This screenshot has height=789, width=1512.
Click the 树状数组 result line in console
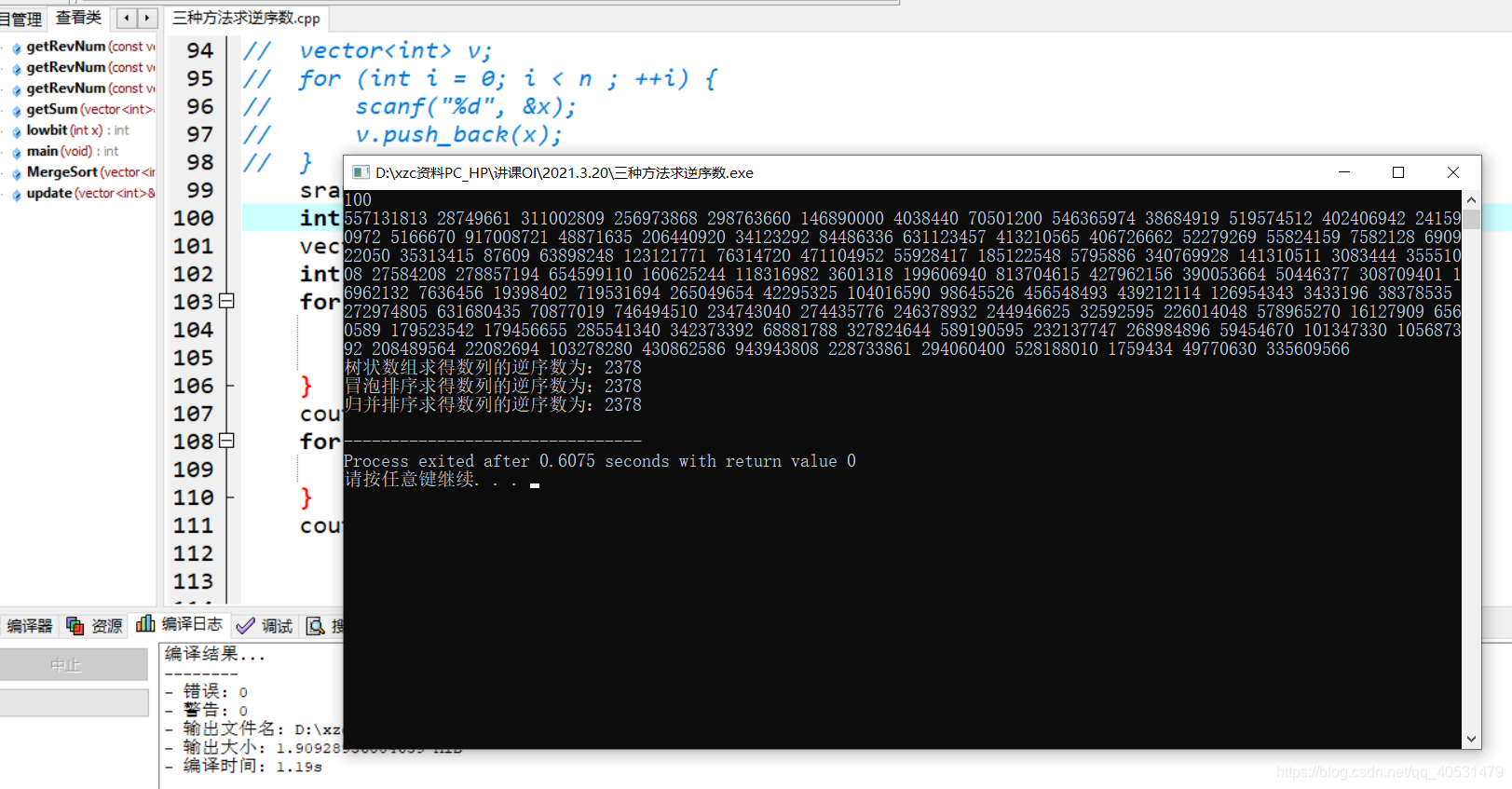coord(493,368)
